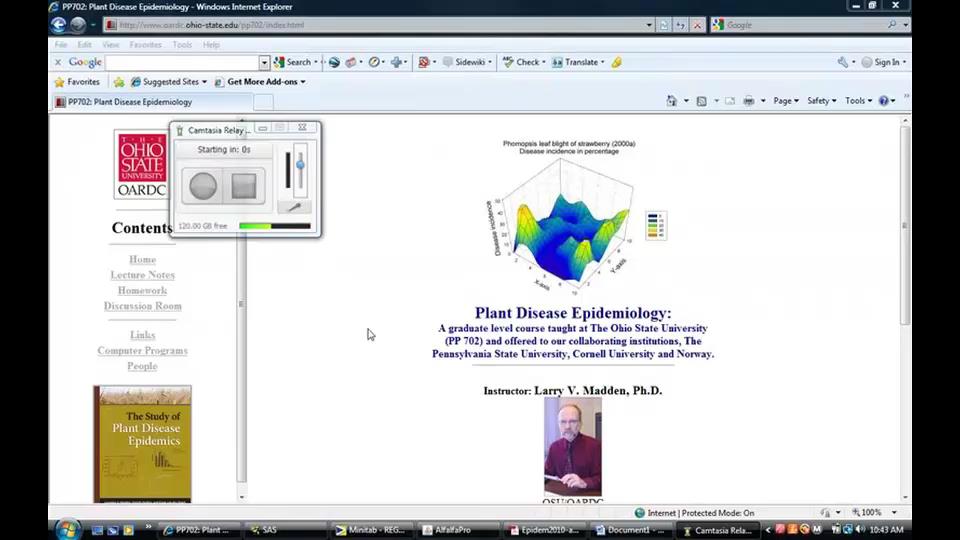Click the Plant Disease Epidemics book cover
The height and width of the screenshot is (540, 960).
tap(142, 444)
